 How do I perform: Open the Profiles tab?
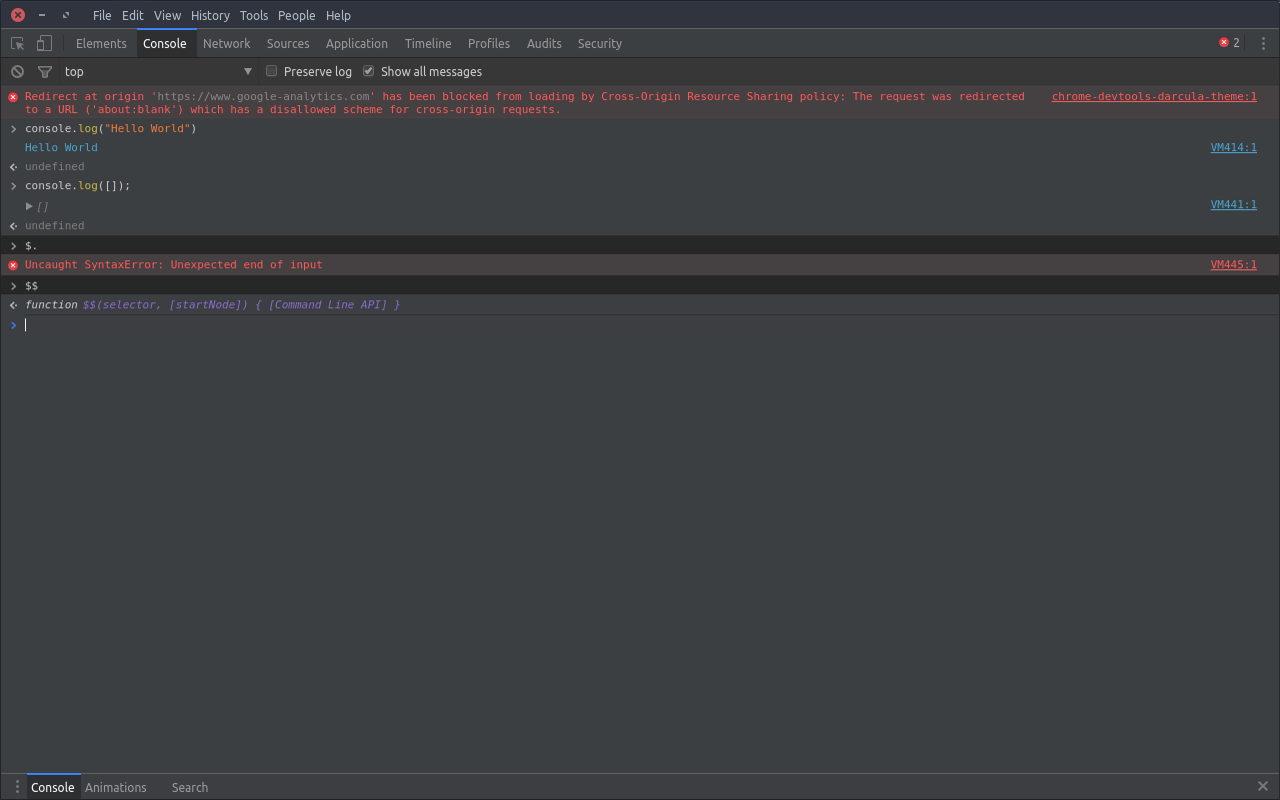tap(489, 43)
